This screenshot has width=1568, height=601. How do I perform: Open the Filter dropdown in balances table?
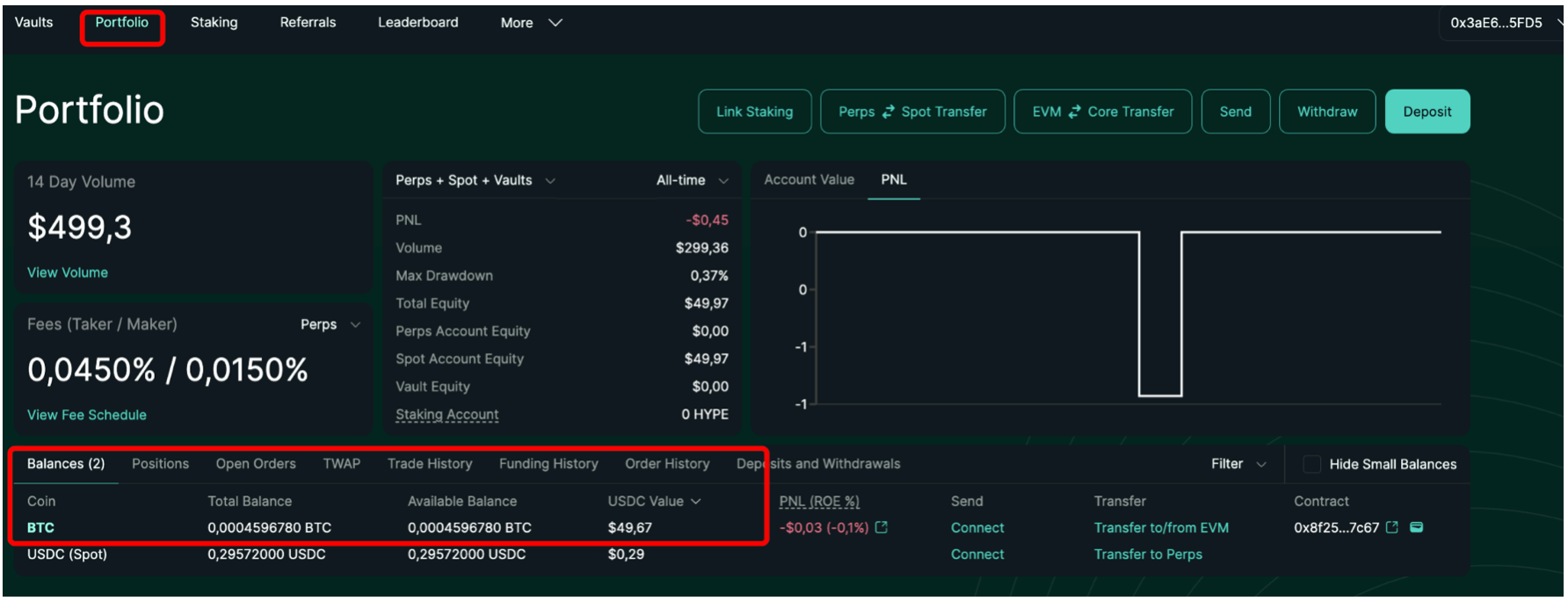(1238, 464)
